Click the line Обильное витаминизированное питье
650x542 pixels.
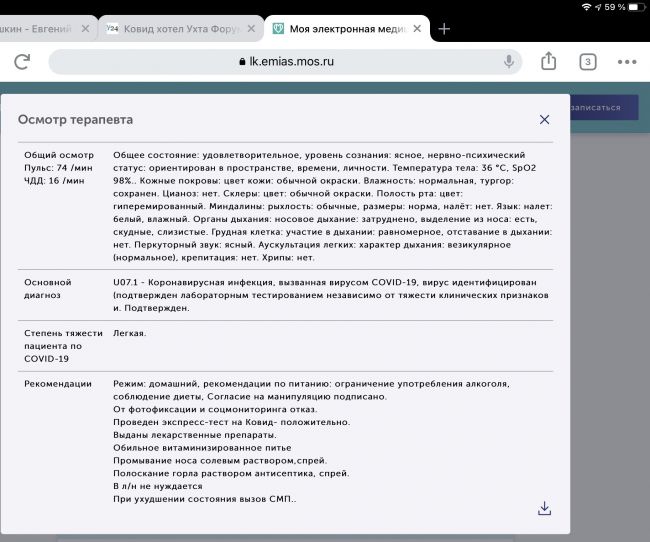click(x=202, y=448)
